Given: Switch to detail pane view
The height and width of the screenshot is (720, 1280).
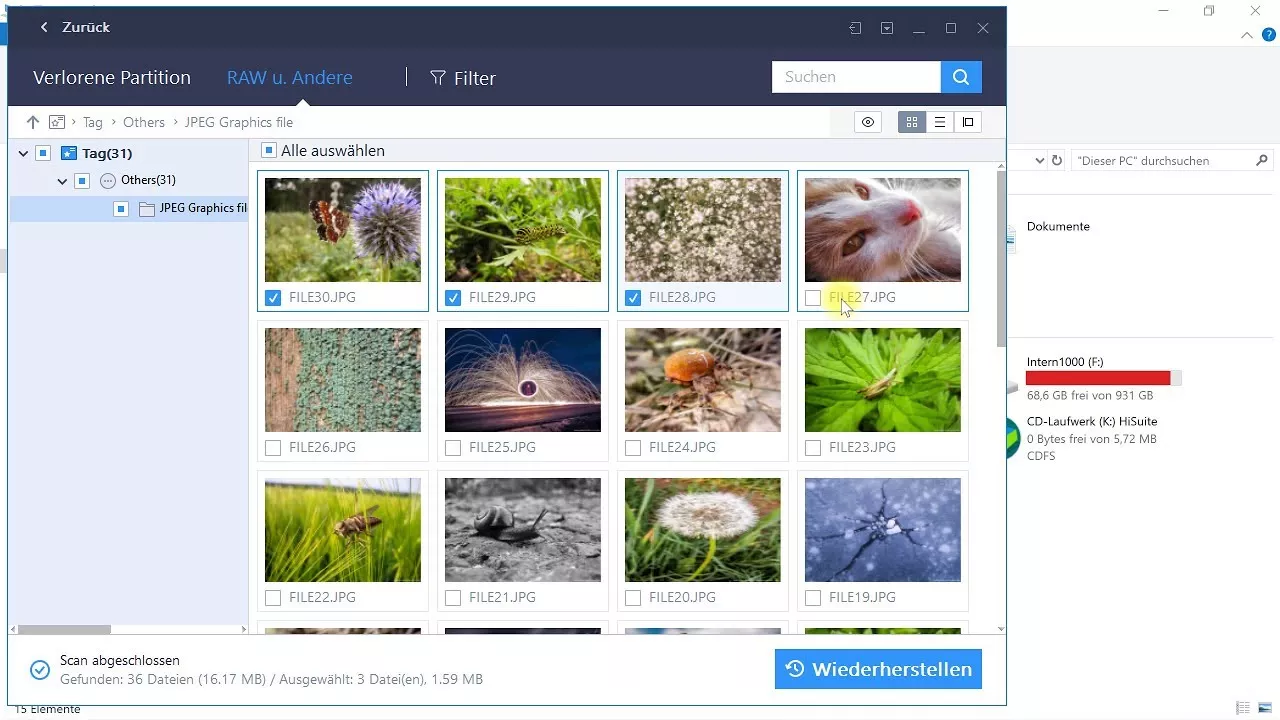Looking at the screenshot, I should [967, 122].
